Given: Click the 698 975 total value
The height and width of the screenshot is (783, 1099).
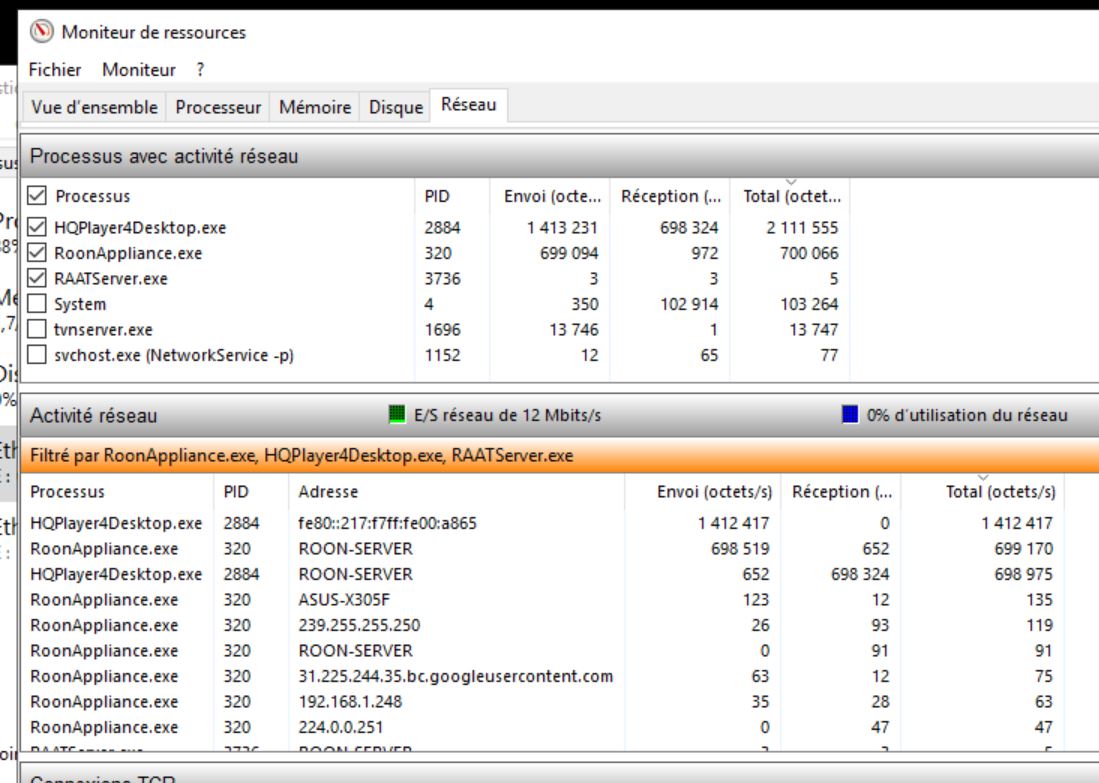Looking at the screenshot, I should (1023, 574).
